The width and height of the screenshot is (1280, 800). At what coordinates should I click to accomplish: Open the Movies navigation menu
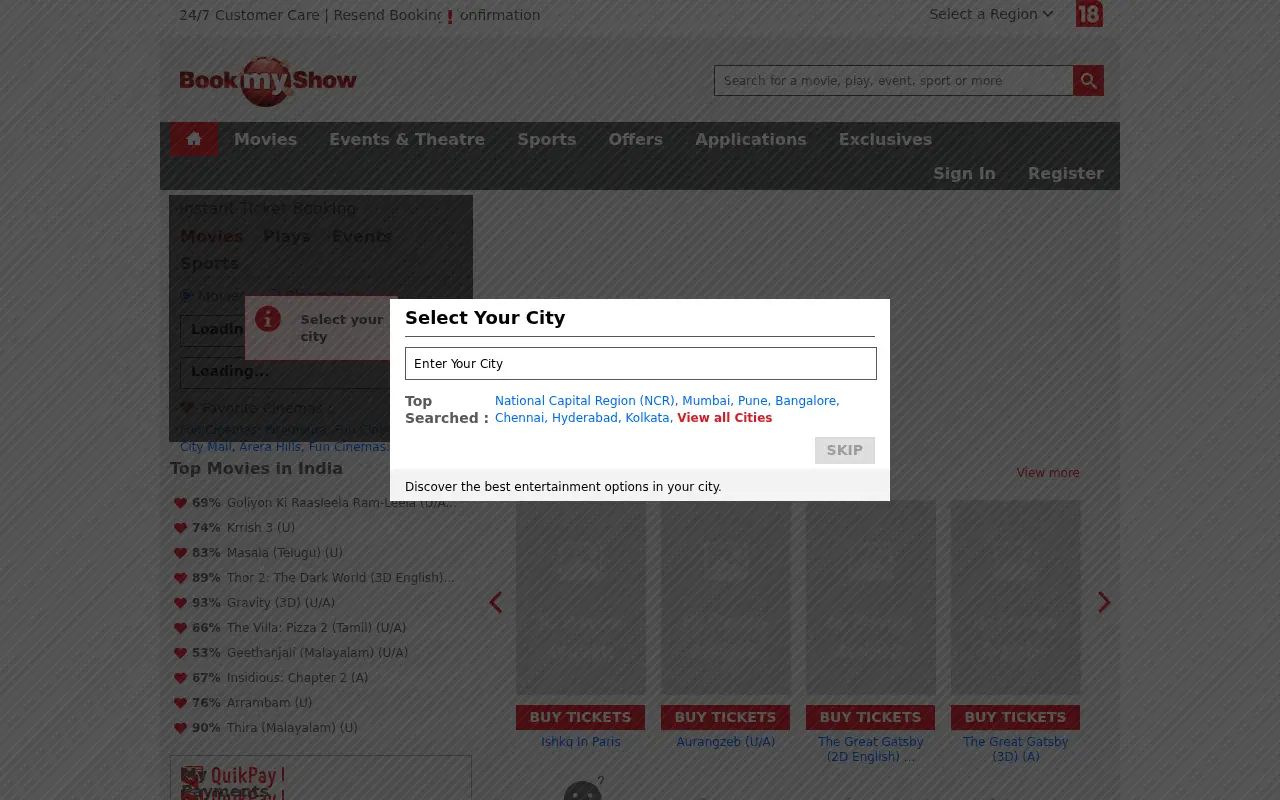(265, 139)
